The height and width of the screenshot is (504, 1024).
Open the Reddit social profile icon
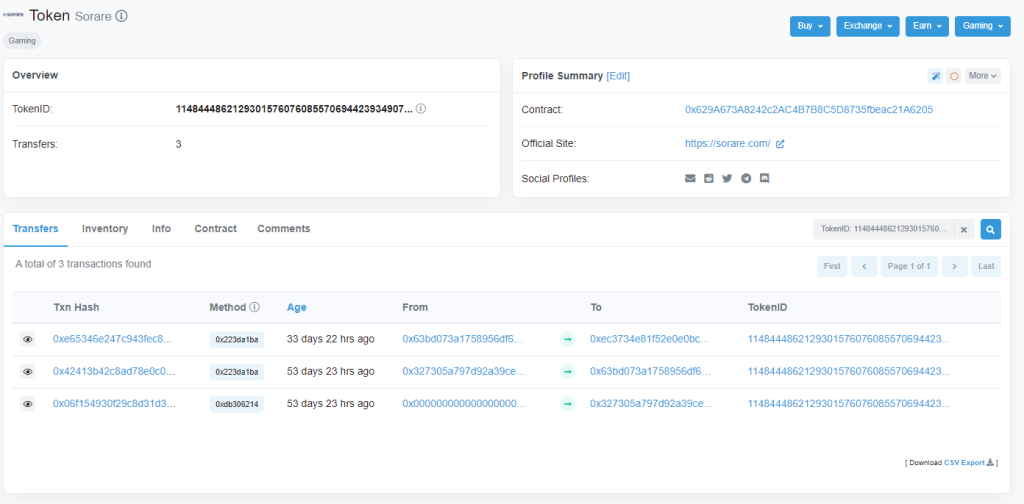tap(709, 178)
